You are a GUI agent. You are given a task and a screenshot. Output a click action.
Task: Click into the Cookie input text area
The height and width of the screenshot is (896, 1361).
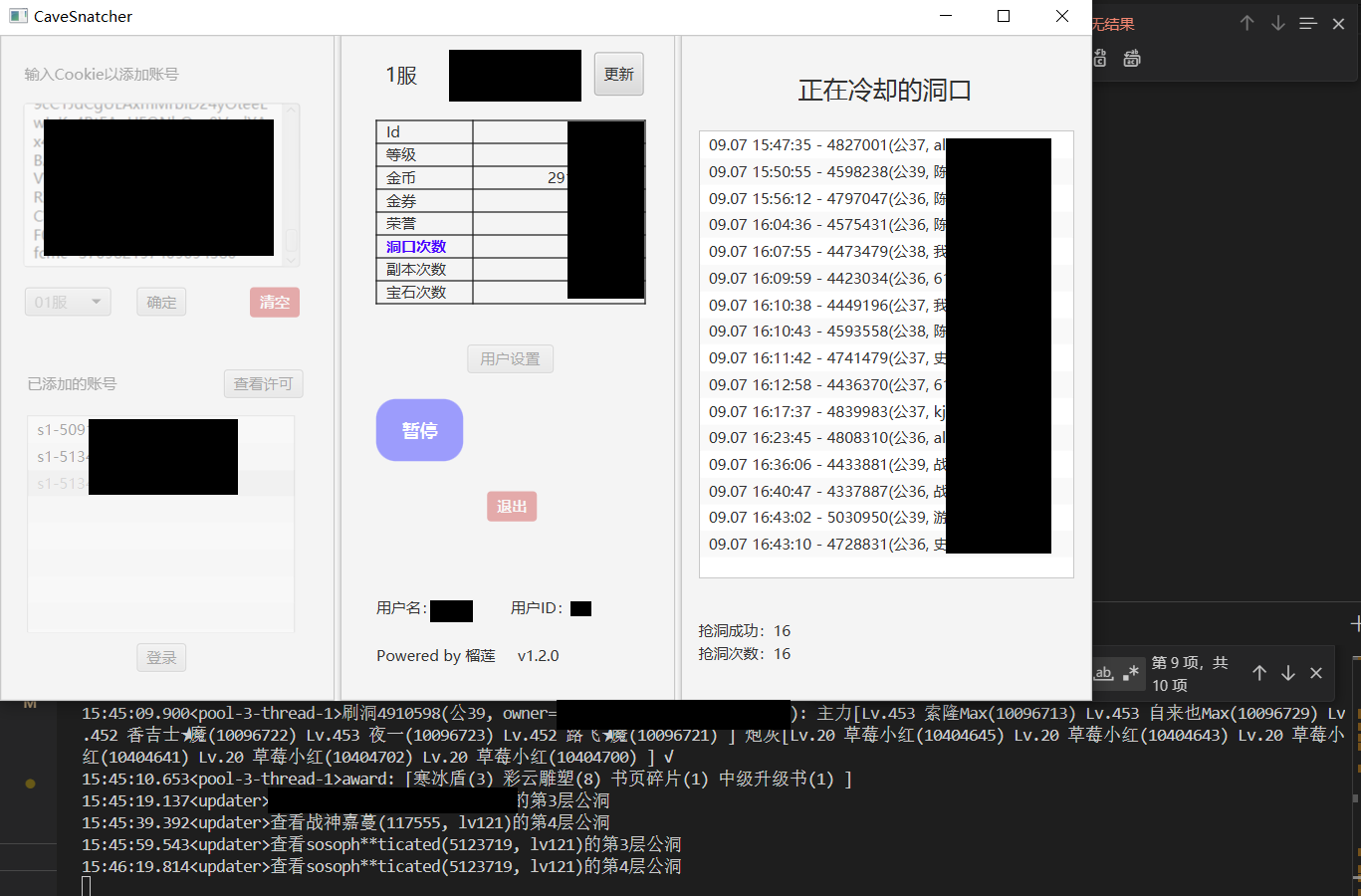click(x=161, y=185)
